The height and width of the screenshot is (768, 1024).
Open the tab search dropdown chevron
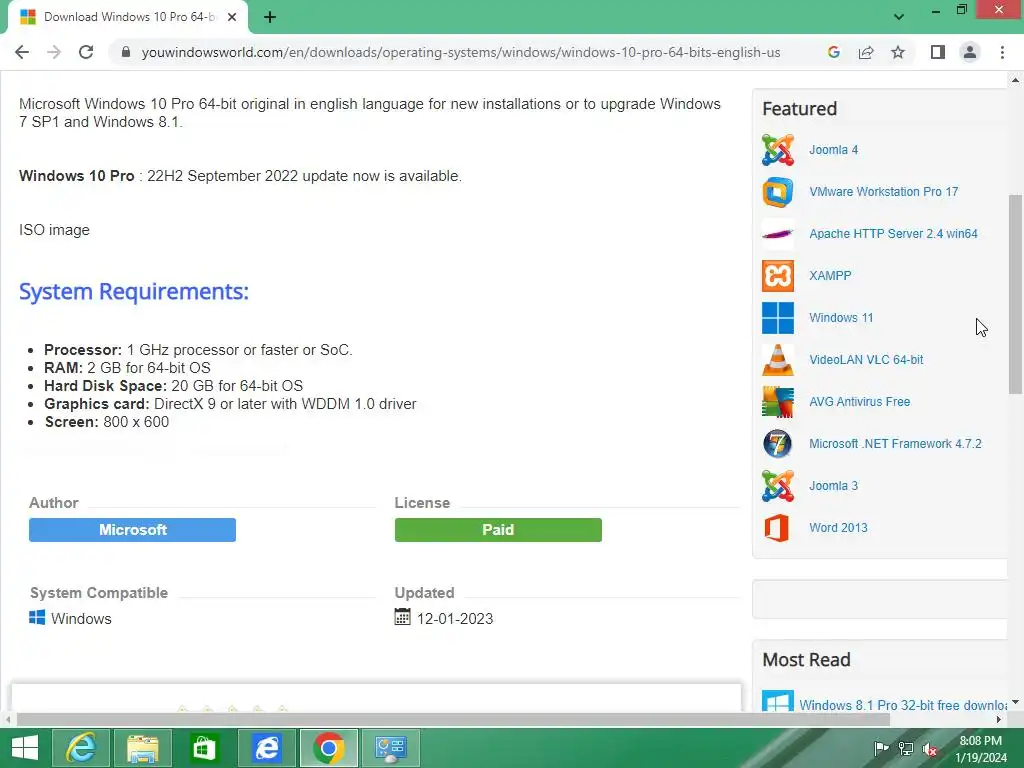899,17
